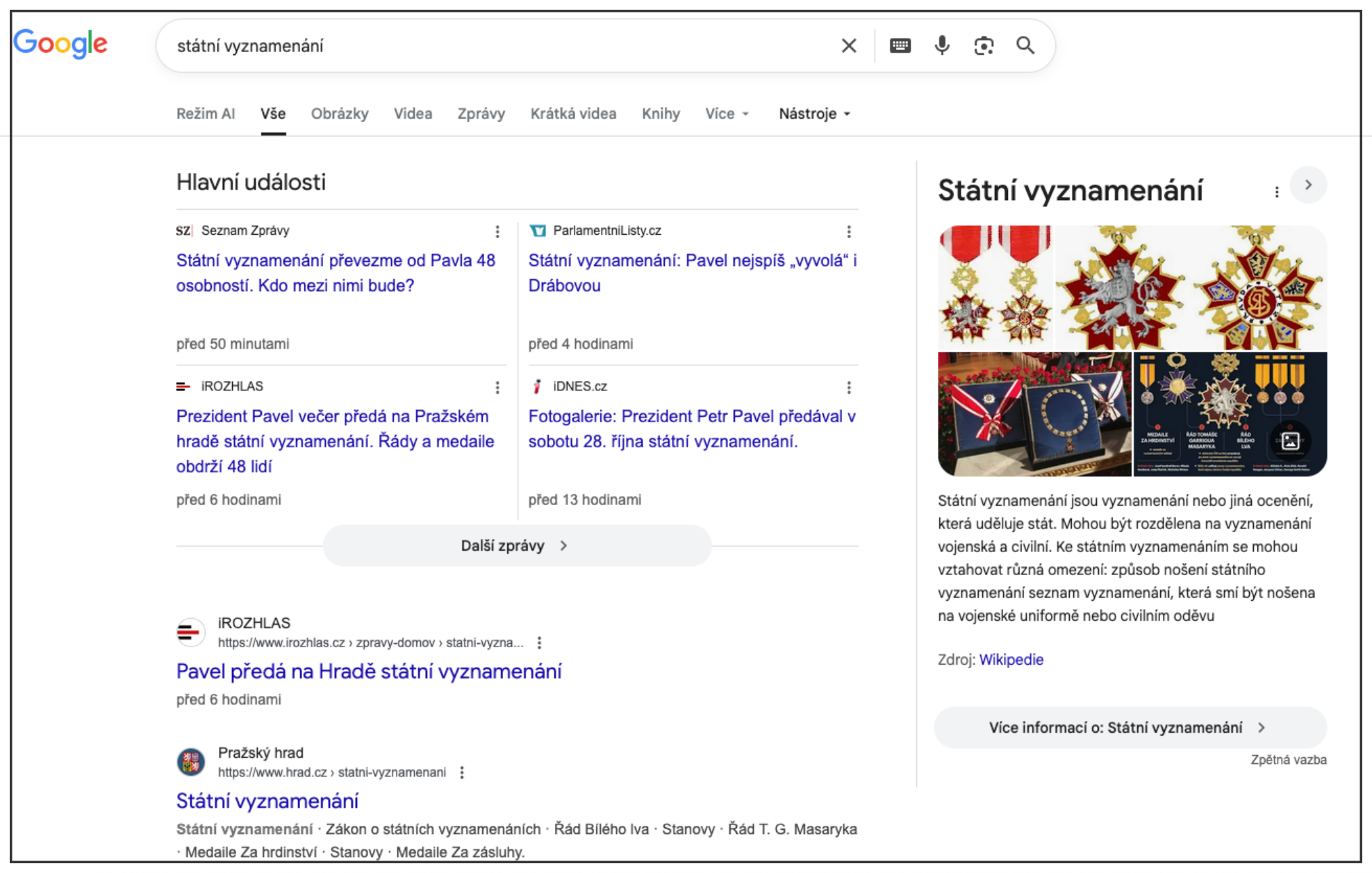Switch to the Obrázky tab

pos(340,114)
